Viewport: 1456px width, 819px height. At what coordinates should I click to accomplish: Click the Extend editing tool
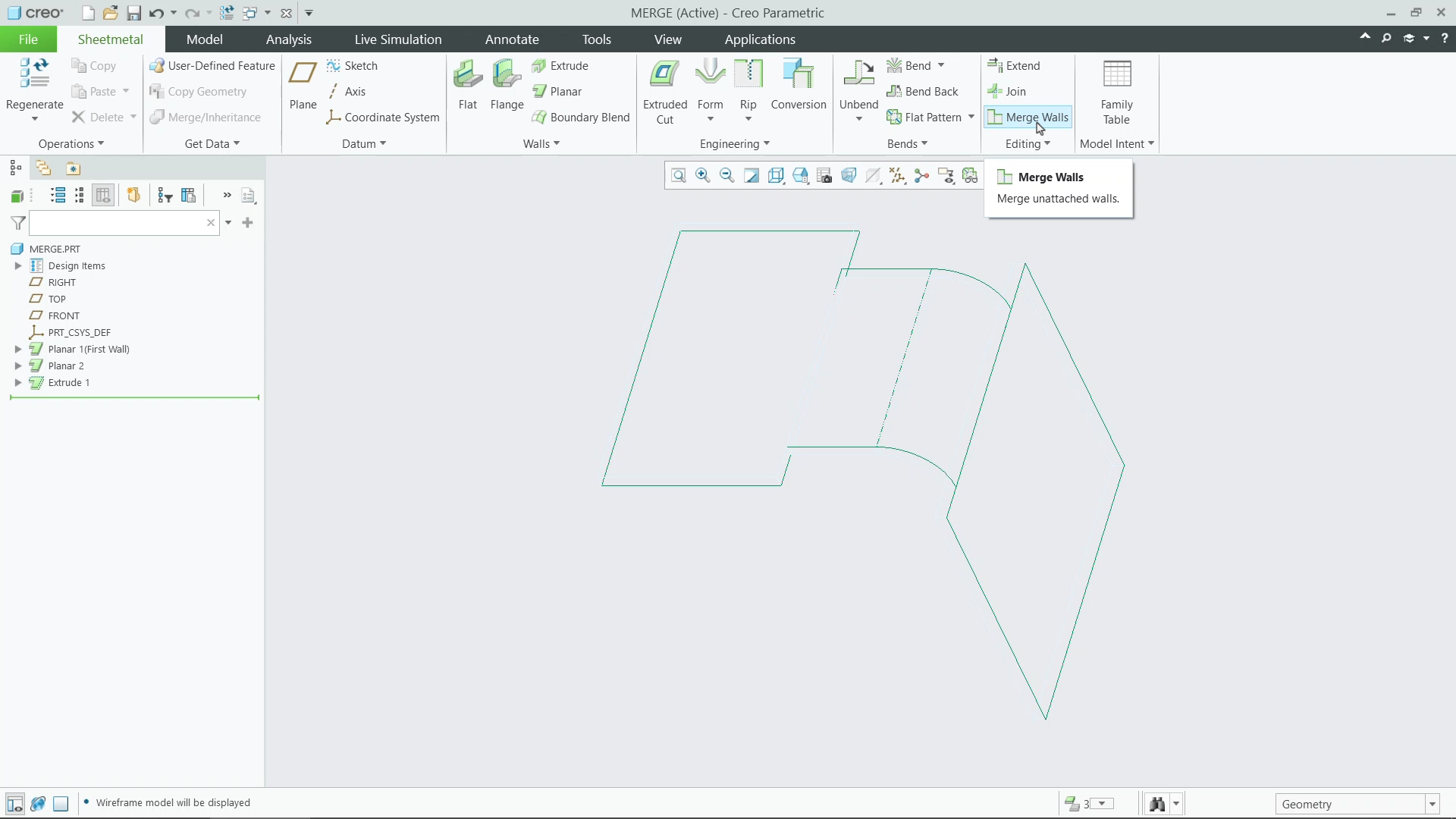coord(1014,66)
